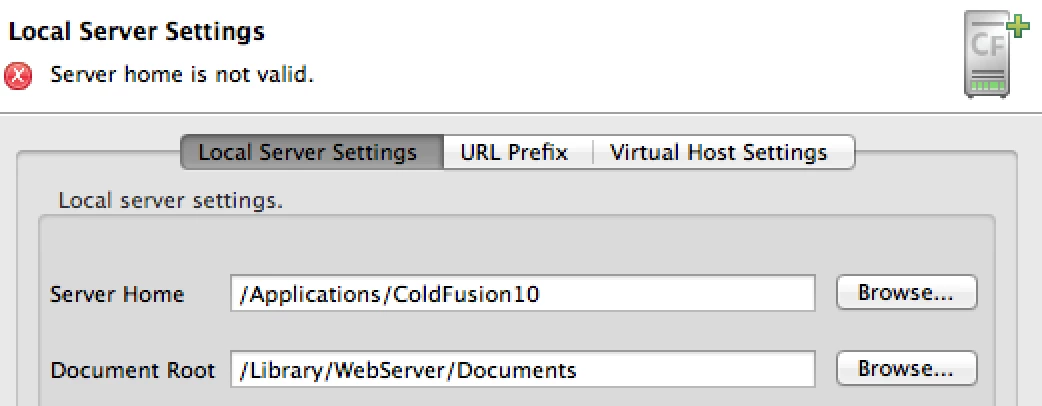Switch to the URL Prefix tab
This screenshot has height=406, width=1042.
pos(516,153)
